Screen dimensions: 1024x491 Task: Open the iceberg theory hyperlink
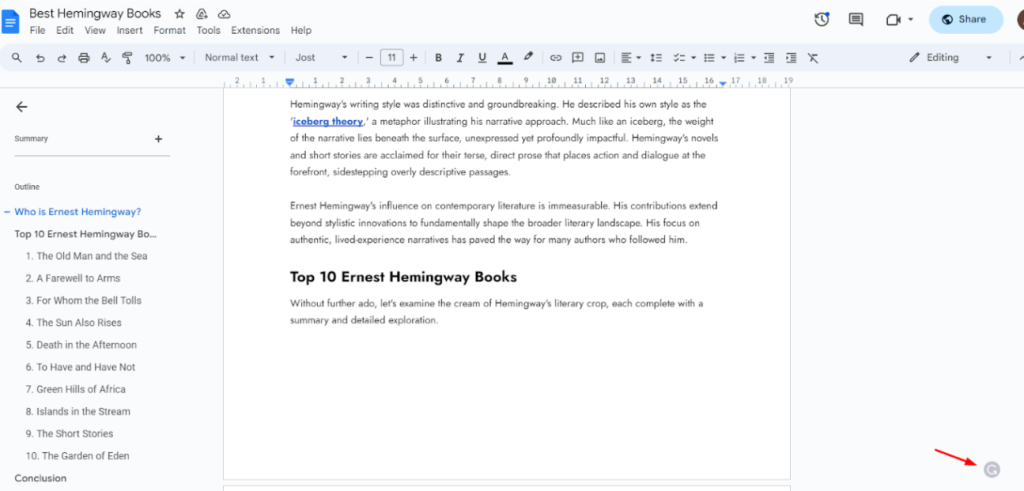click(x=327, y=121)
